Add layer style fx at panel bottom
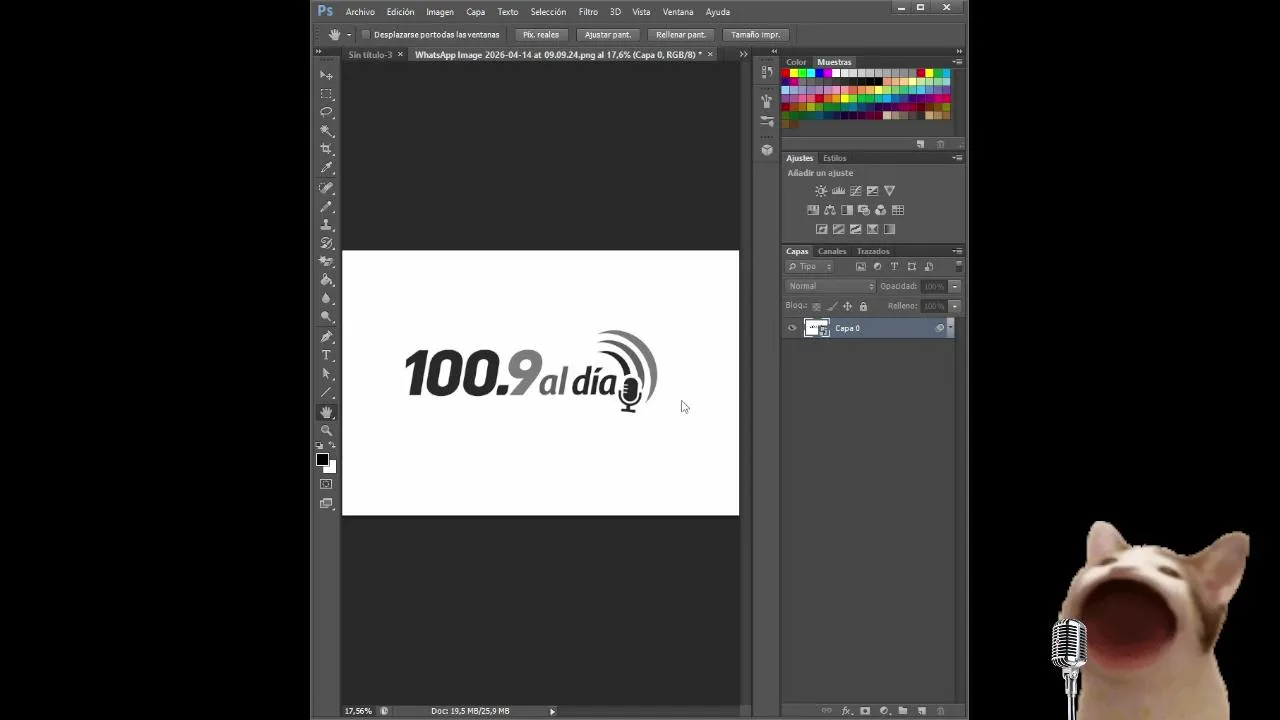 pos(846,711)
